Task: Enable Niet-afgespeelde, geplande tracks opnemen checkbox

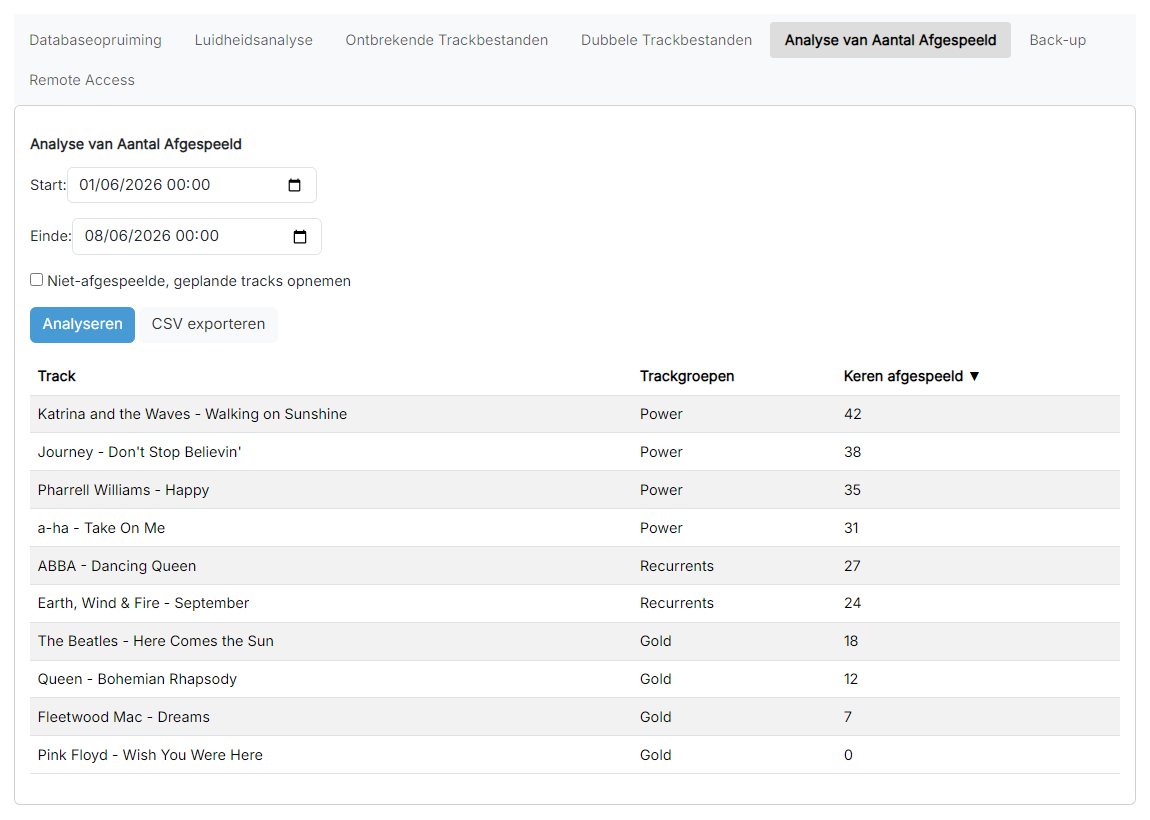Action: [x=37, y=279]
